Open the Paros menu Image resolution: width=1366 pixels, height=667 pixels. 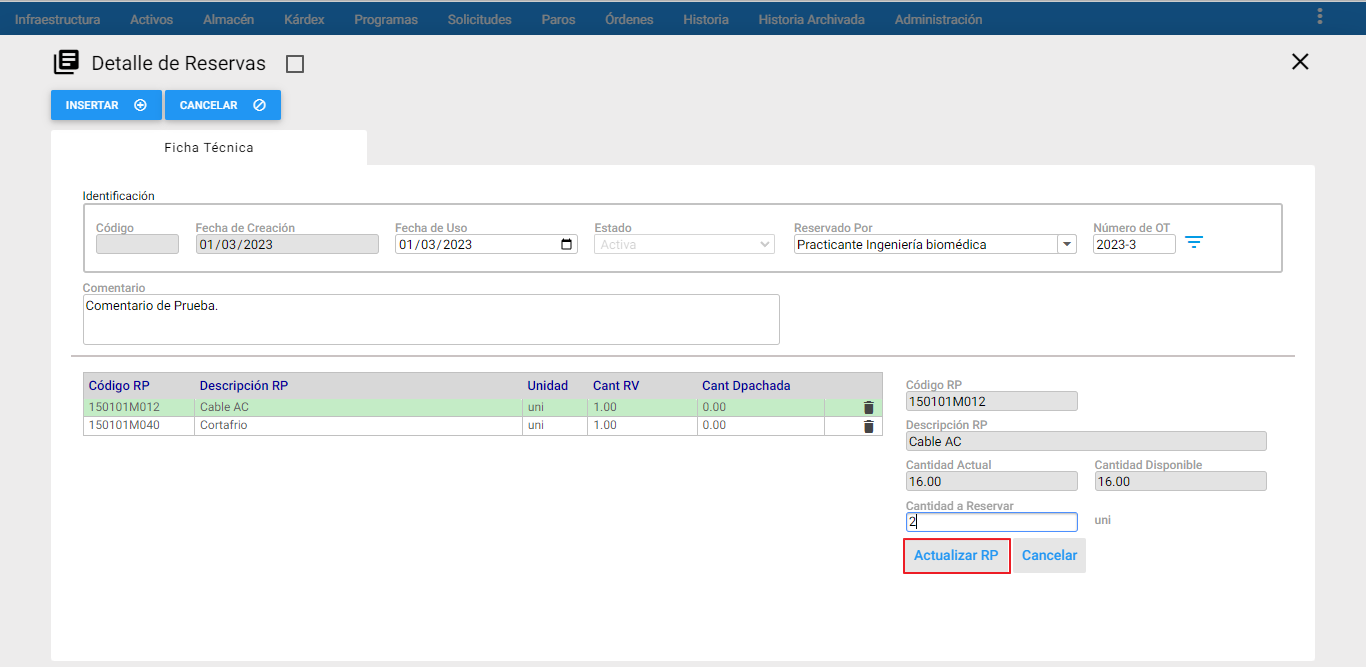coord(558,19)
